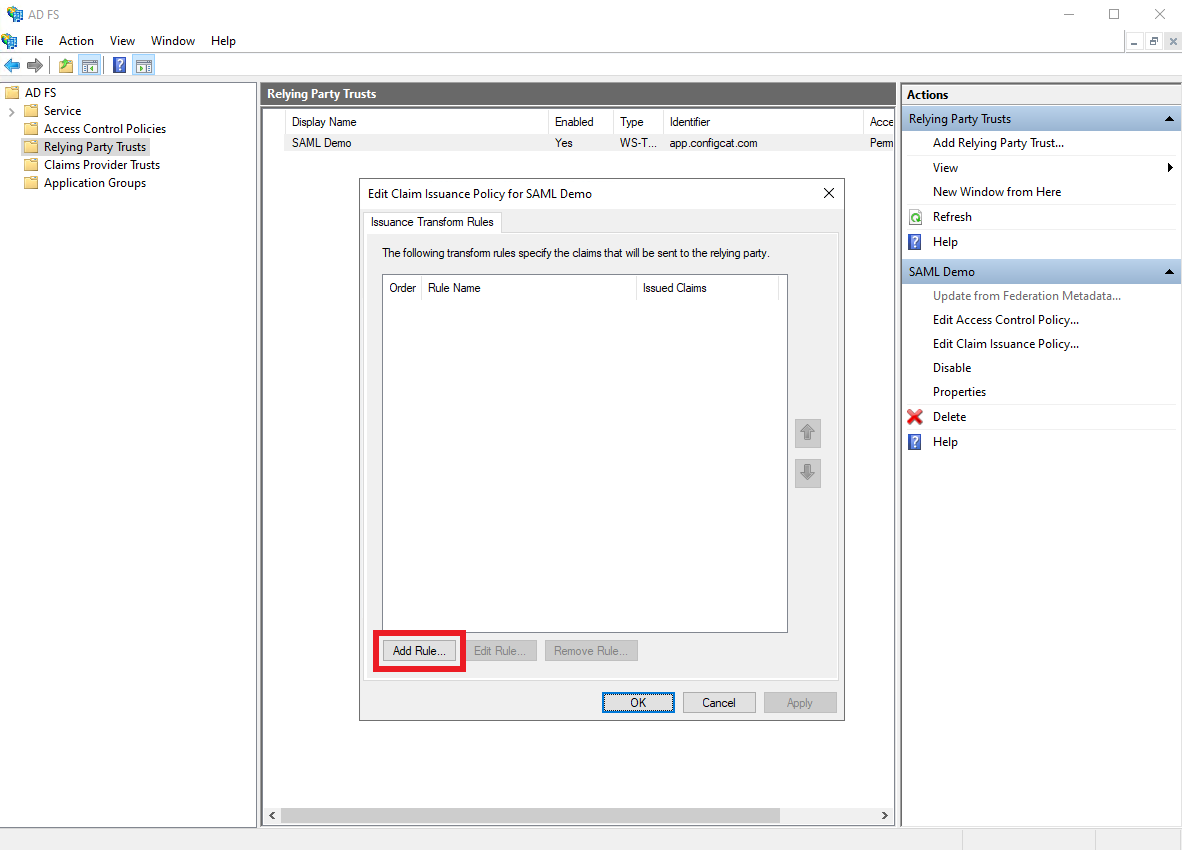Click the red X Delete icon in Actions
The height and width of the screenshot is (850, 1182).
coord(915,417)
